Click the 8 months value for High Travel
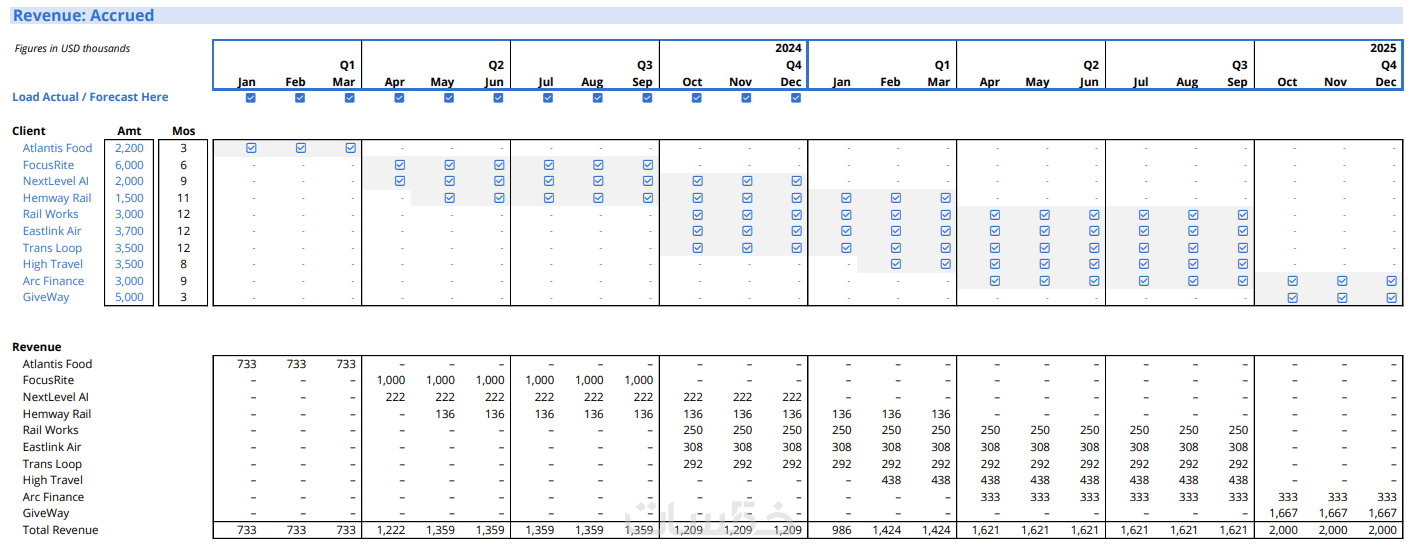The width and height of the screenshot is (1420, 547). coord(184,264)
